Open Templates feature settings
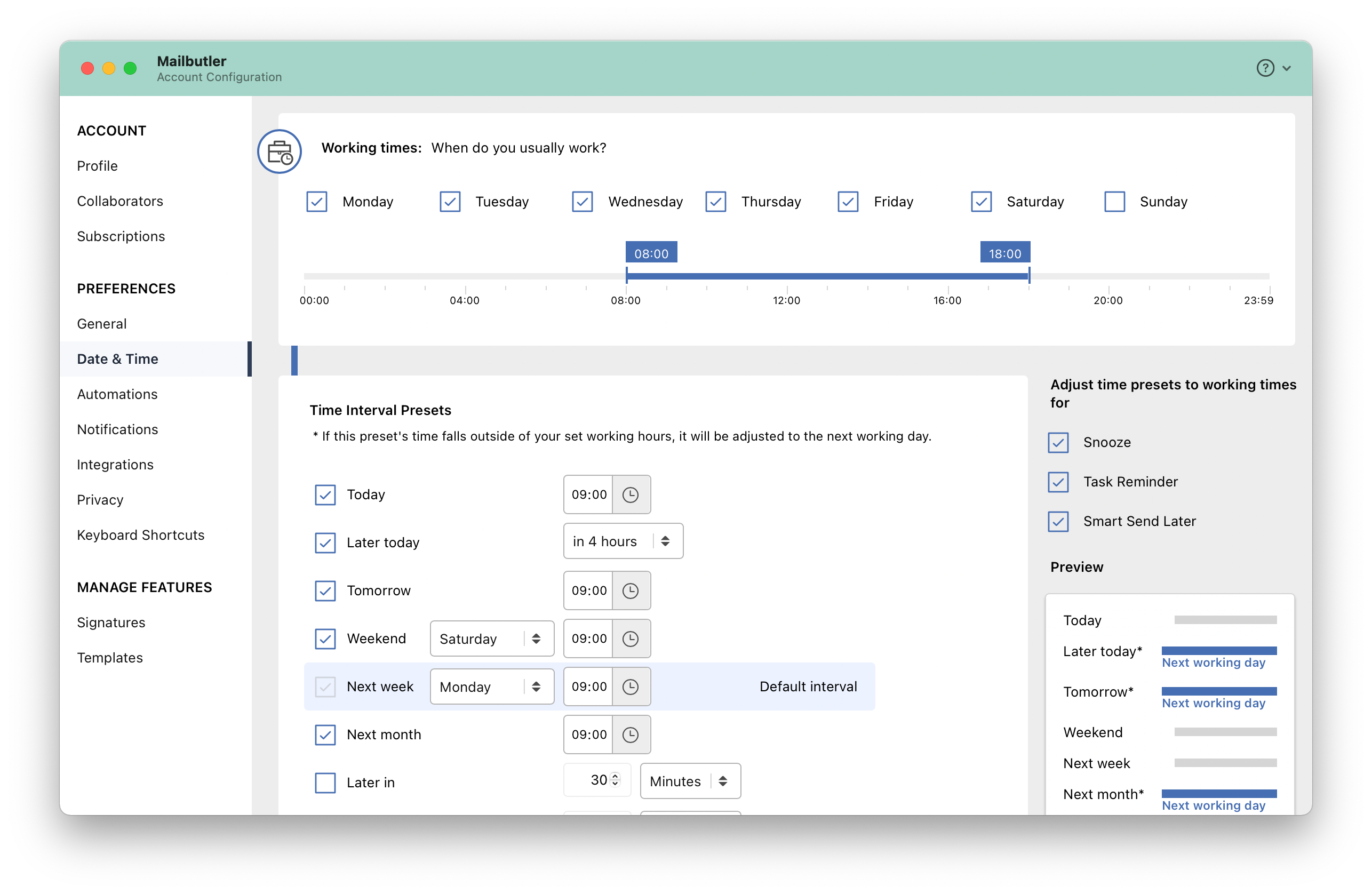This screenshot has height=894, width=1372. pos(110,658)
